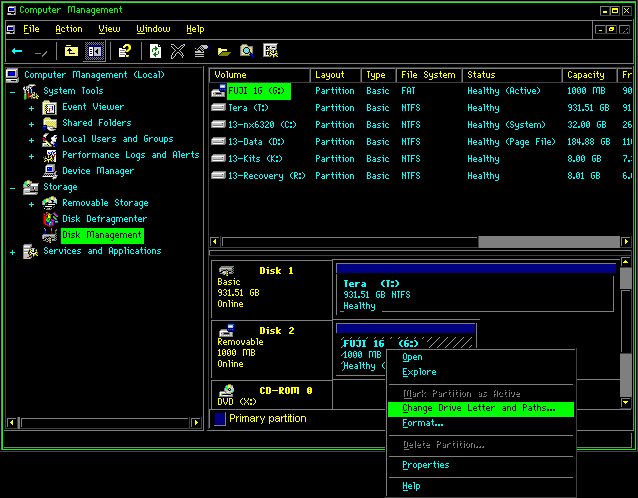This screenshot has height=498, width=638.
Task: Open the Action menu
Action: (69, 29)
